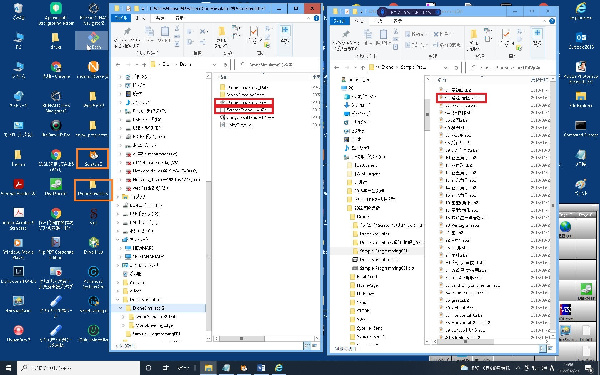
Task: Open blue File tab in left window
Action: (121, 18)
